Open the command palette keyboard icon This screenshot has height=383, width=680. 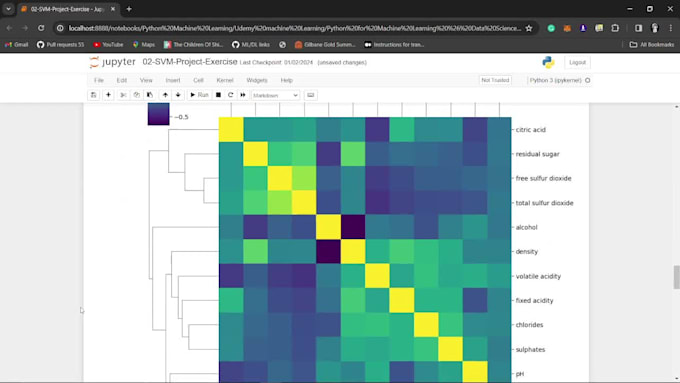pos(311,95)
